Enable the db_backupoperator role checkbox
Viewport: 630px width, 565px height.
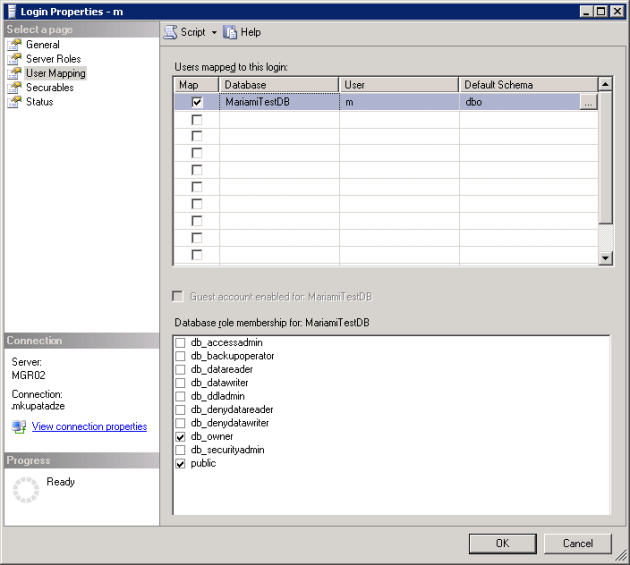[x=180, y=356]
